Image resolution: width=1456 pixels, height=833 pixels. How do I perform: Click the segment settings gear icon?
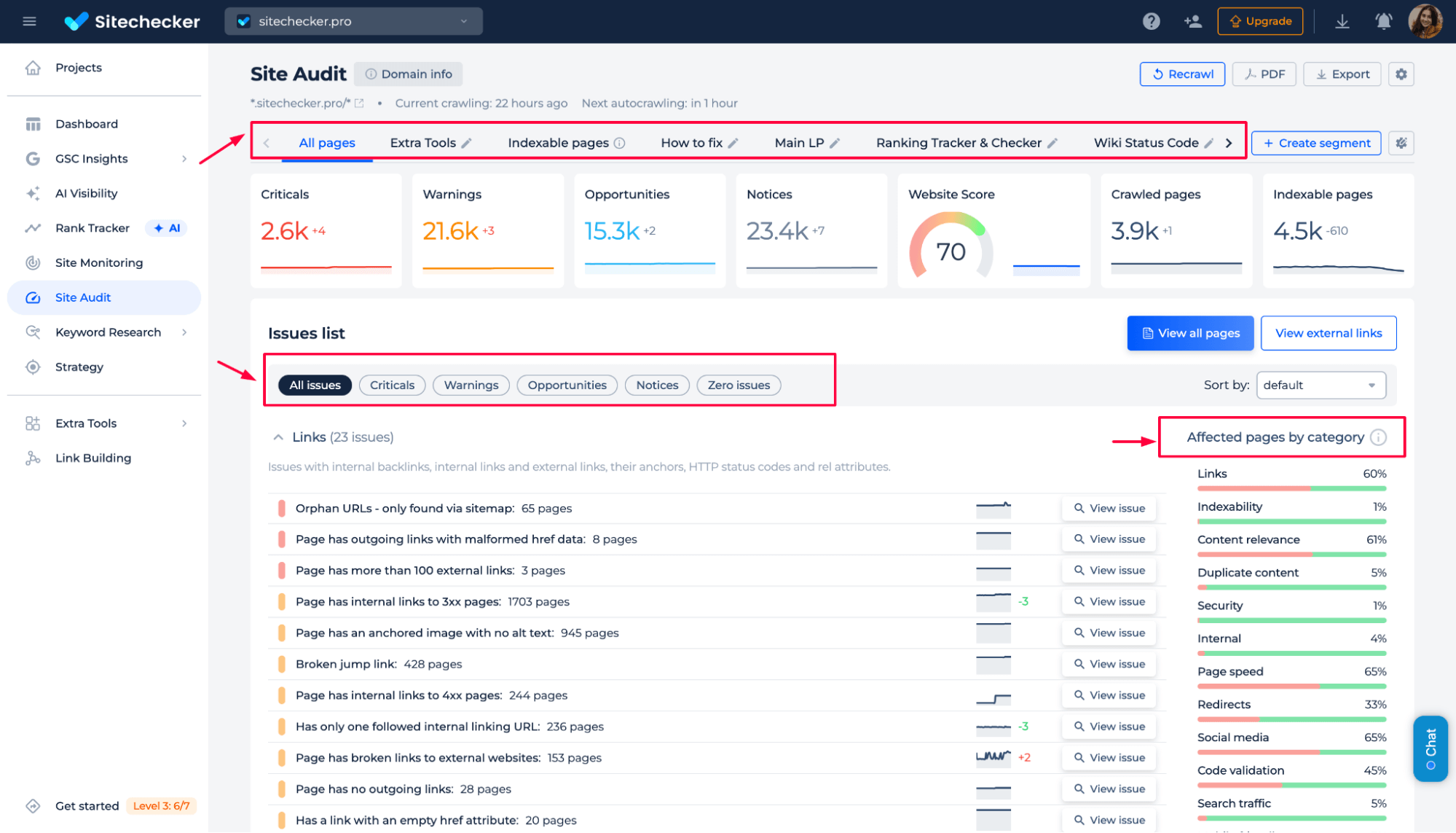(x=1401, y=143)
